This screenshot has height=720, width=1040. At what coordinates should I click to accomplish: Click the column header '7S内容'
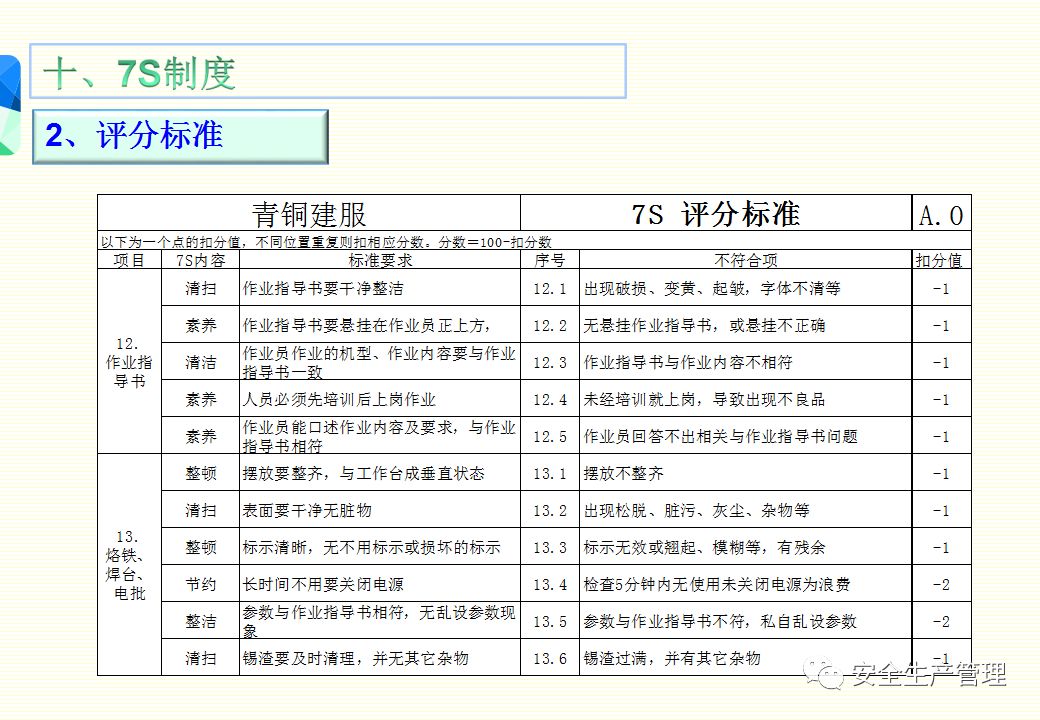200,260
